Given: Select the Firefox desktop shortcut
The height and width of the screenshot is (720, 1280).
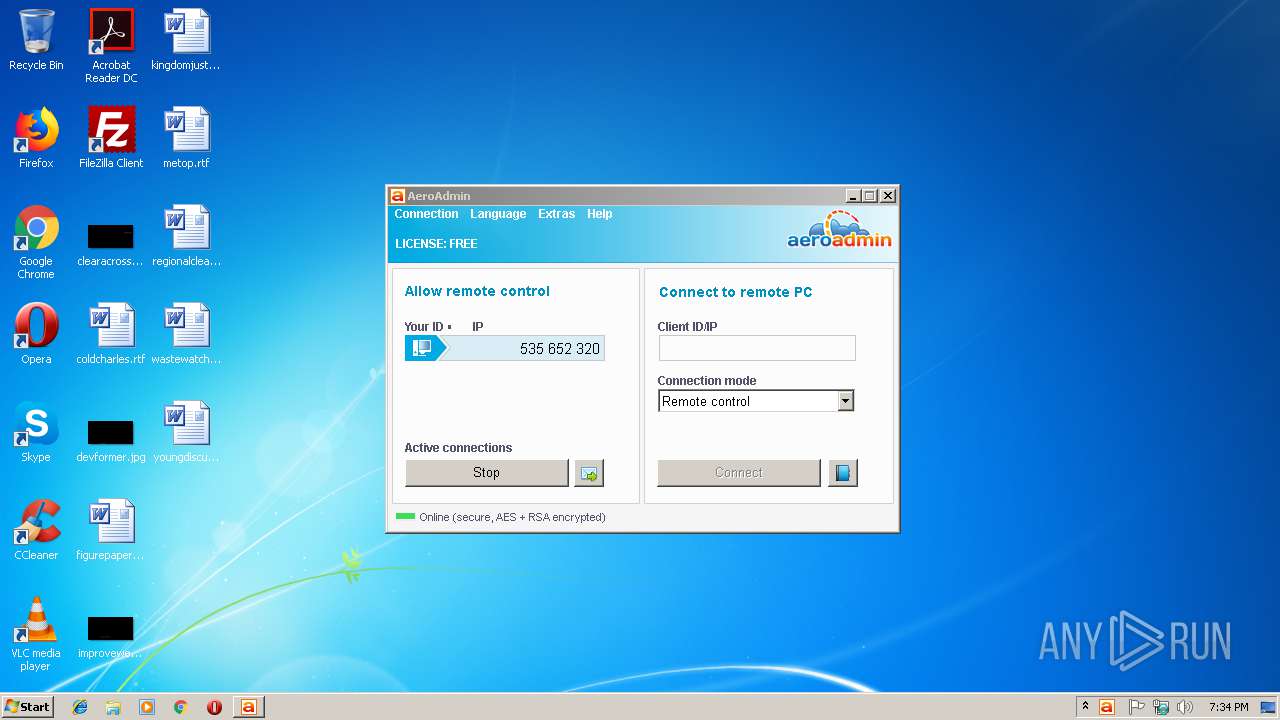Looking at the screenshot, I should coord(36,138).
